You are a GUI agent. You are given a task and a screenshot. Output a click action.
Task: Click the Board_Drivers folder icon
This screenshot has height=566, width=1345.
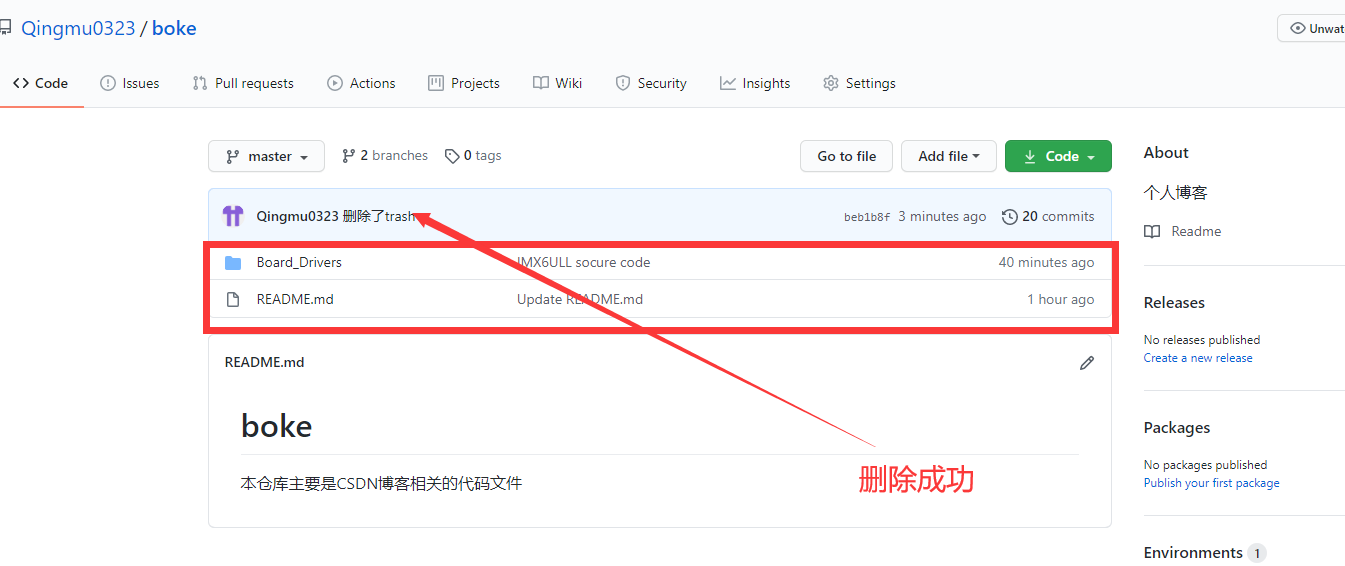point(233,262)
